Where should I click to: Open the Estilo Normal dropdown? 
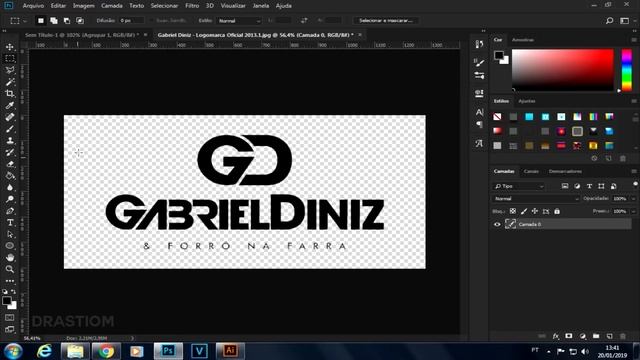239,20
